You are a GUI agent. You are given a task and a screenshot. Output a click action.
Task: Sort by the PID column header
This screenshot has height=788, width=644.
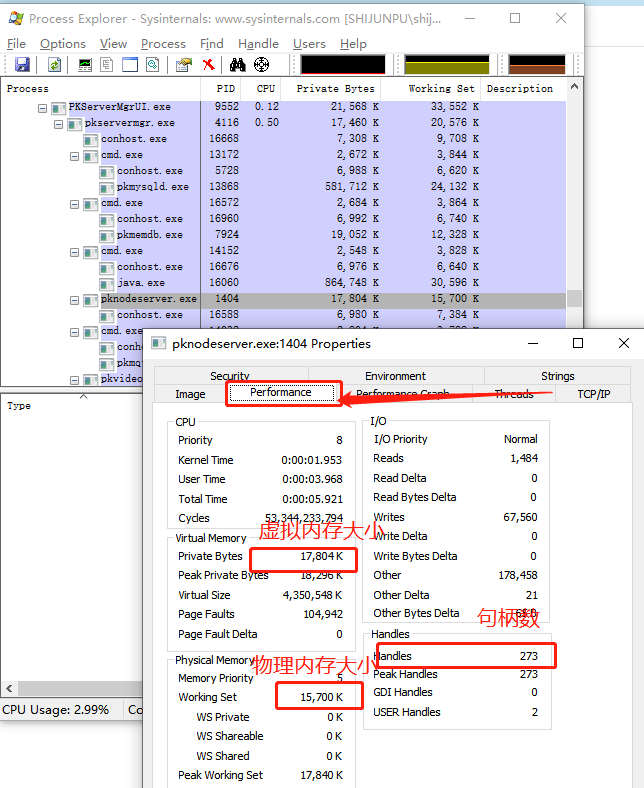(x=221, y=88)
